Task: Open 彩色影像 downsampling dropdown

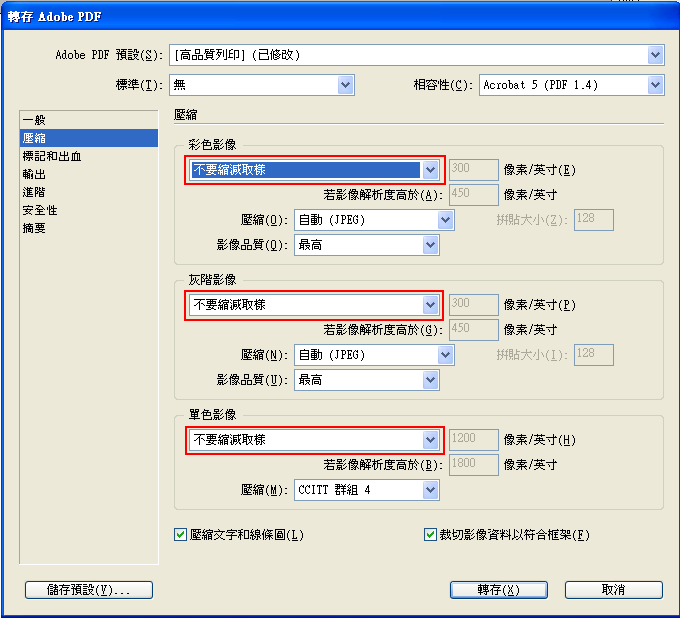Action: [314, 170]
